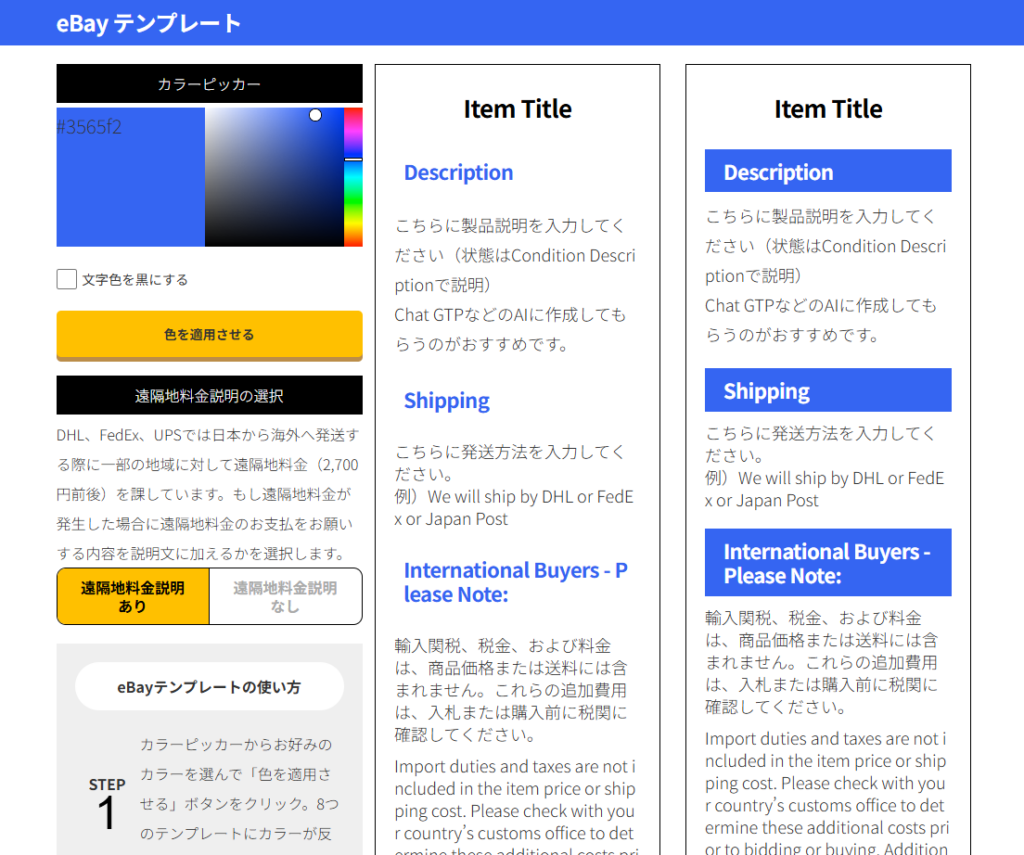Viewport: 1024px width, 855px height.
Task: Click the eBay テンプレート header title
Action: tap(149, 23)
